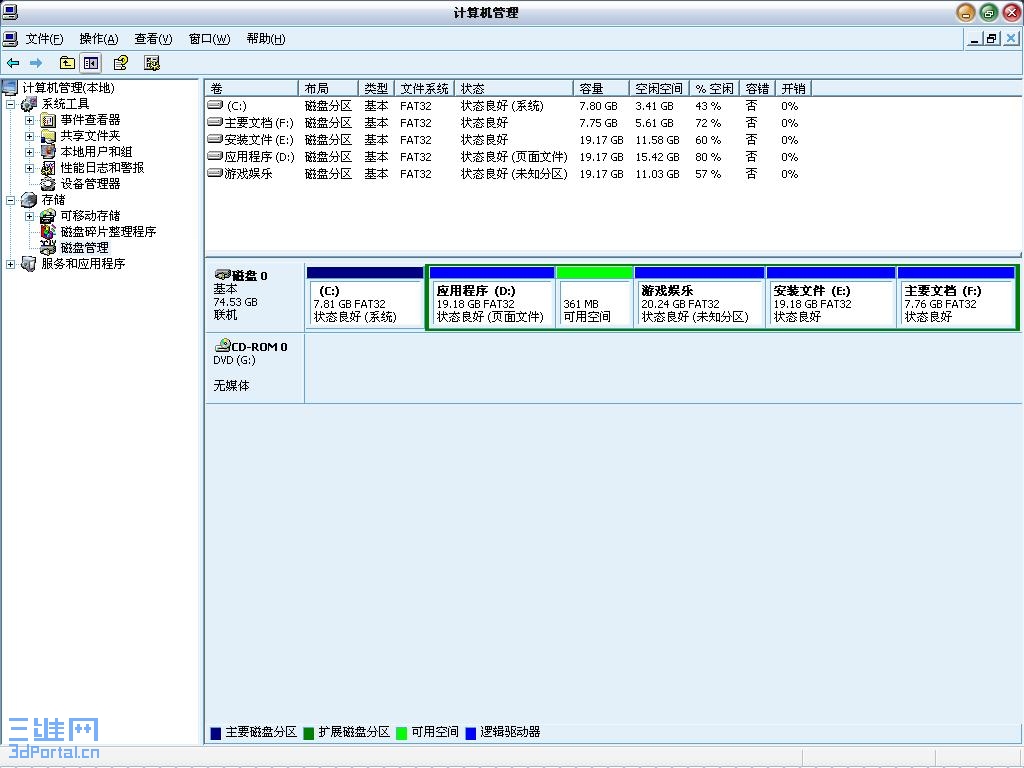Collapse the 系统工具 tree node
Screen dimensions: 1024x768
(10, 104)
